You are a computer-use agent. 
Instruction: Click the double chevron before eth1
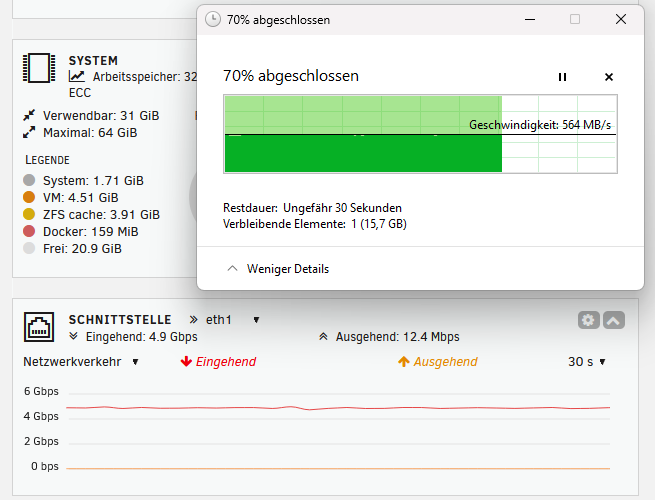click(x=193, y=320)
